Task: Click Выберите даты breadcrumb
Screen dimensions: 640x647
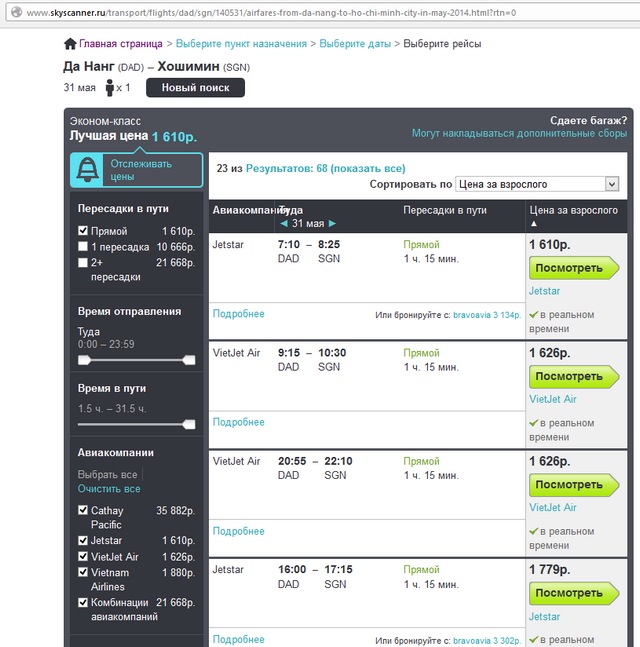Action: coord(355,44)
